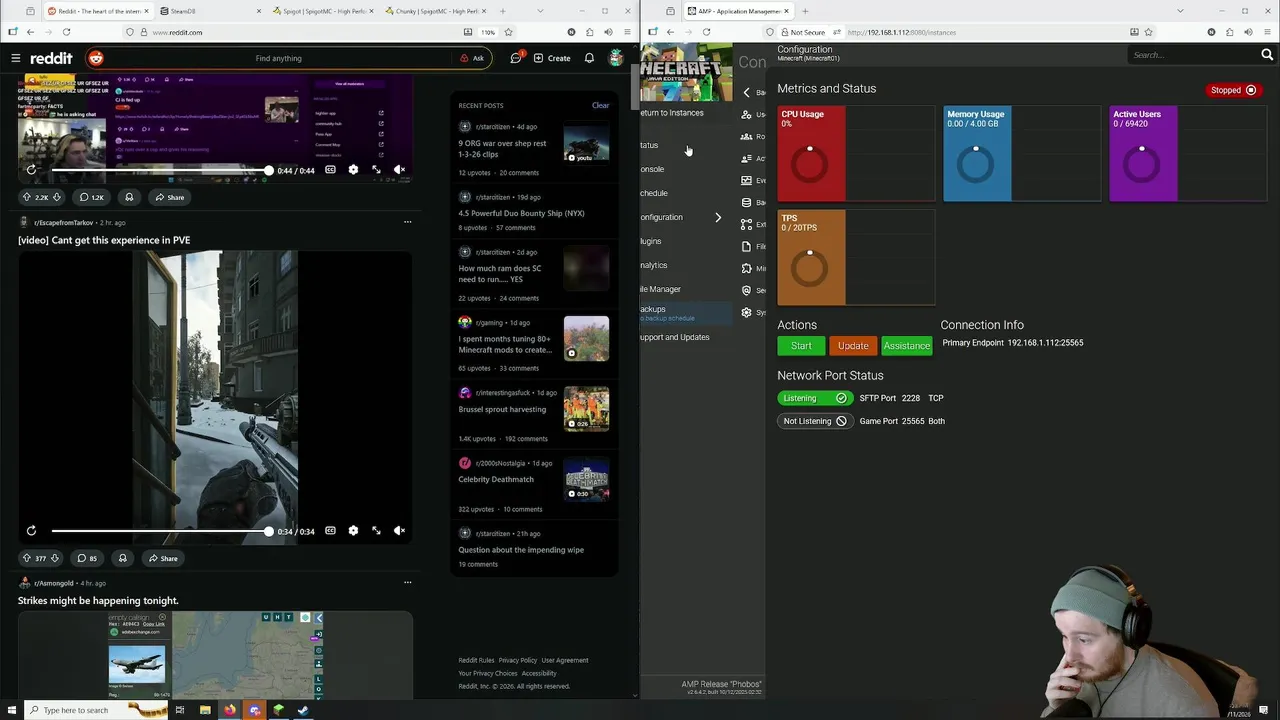
Task: Give award on the 2.2K-vote post
Action: click(129, 197)
